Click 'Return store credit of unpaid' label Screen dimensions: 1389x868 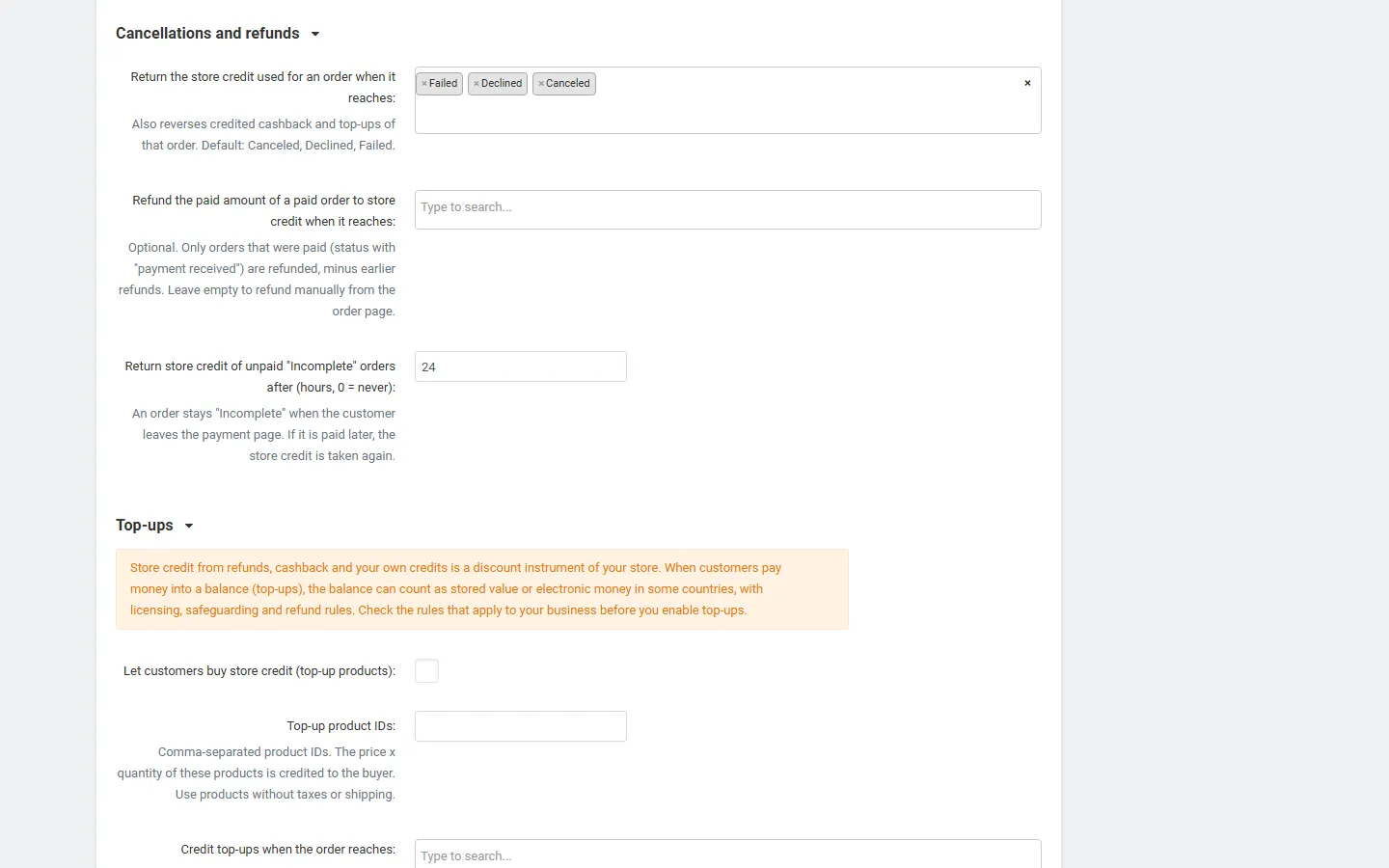point(259,377)
